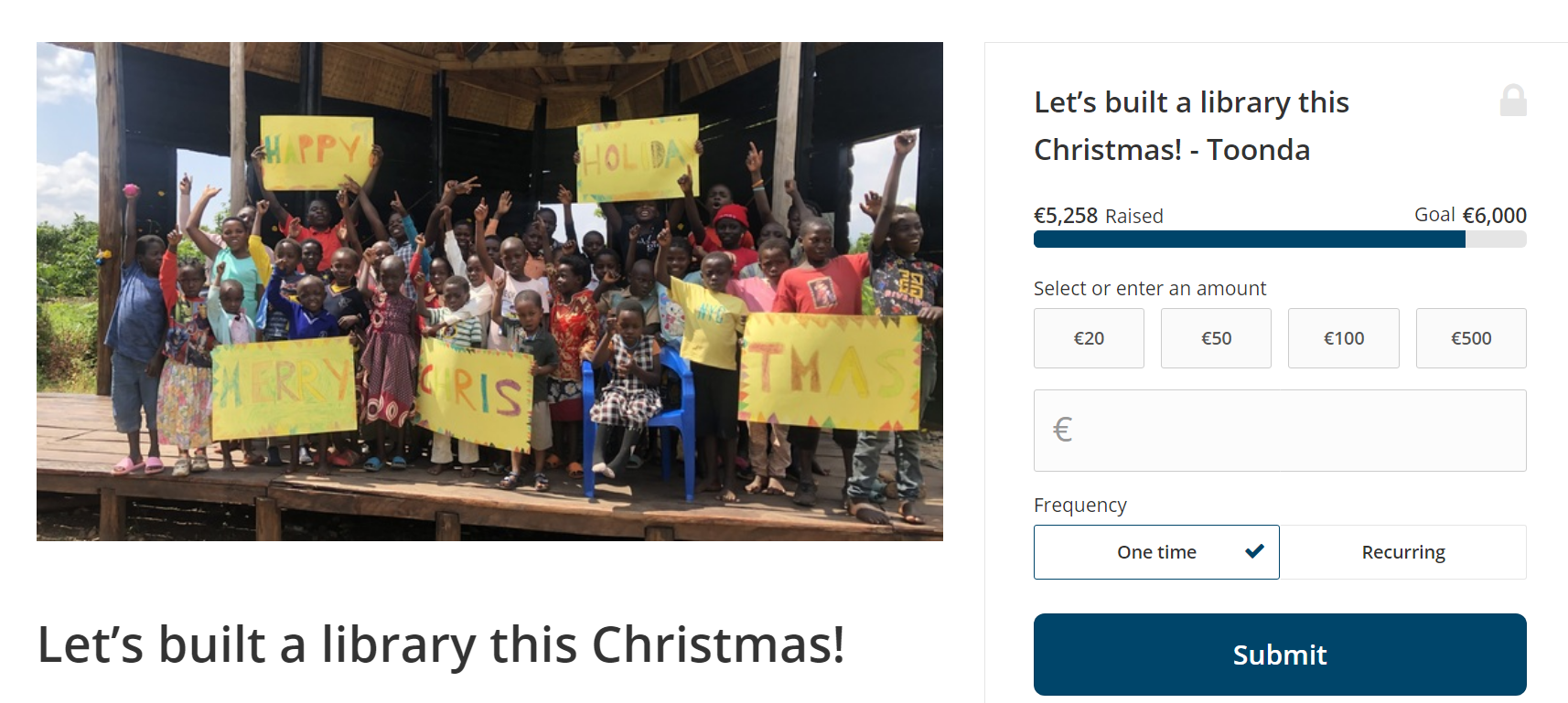The width and height of the screenshot is (1568, 703).
Task: Select the One time frequency option
Action: [x=1155, y=552]
